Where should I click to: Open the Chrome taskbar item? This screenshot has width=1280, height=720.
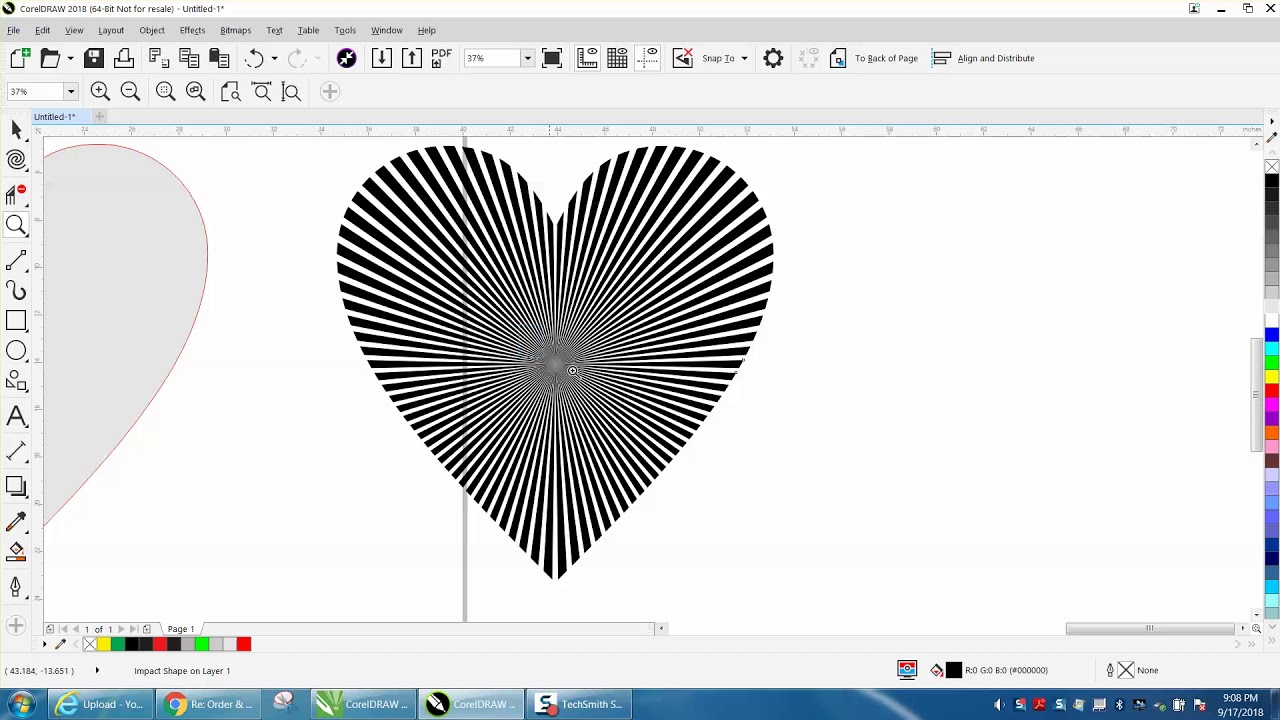(209, 704)
